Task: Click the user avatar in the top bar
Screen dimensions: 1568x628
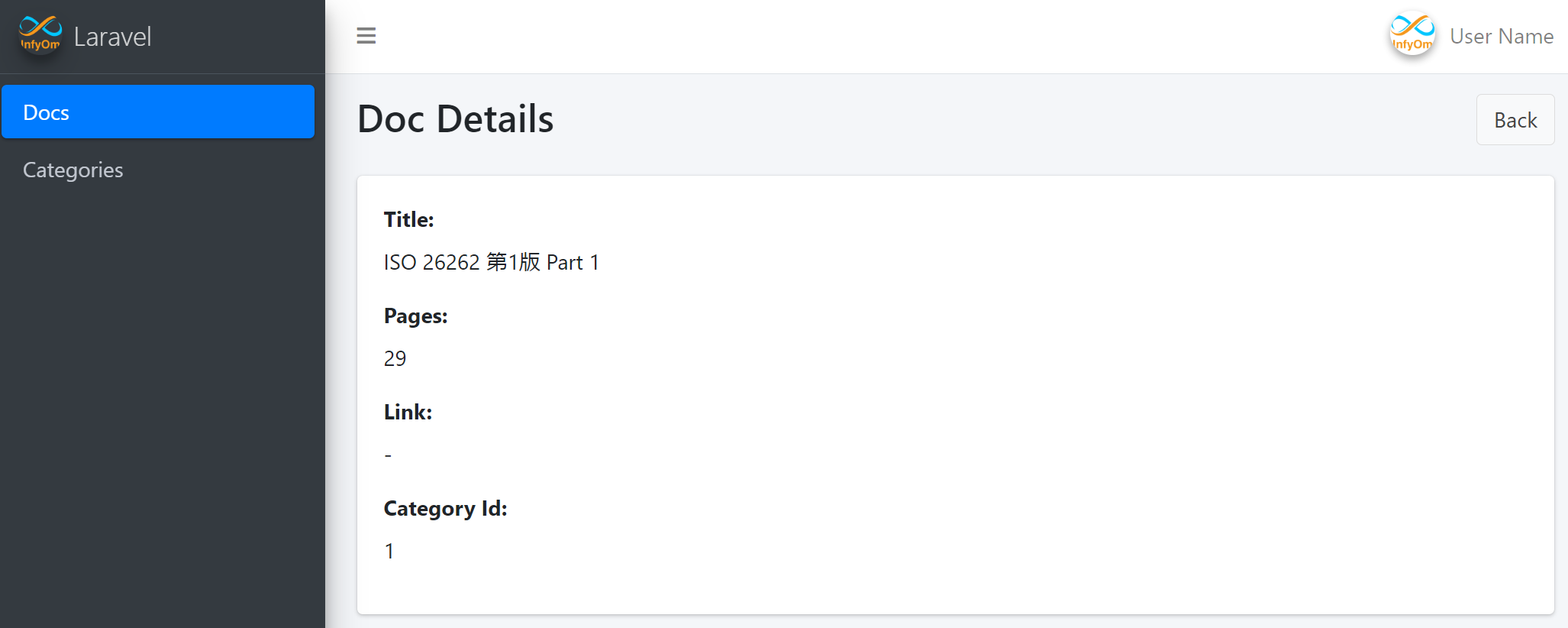Action: click(x=1412, y=35)
